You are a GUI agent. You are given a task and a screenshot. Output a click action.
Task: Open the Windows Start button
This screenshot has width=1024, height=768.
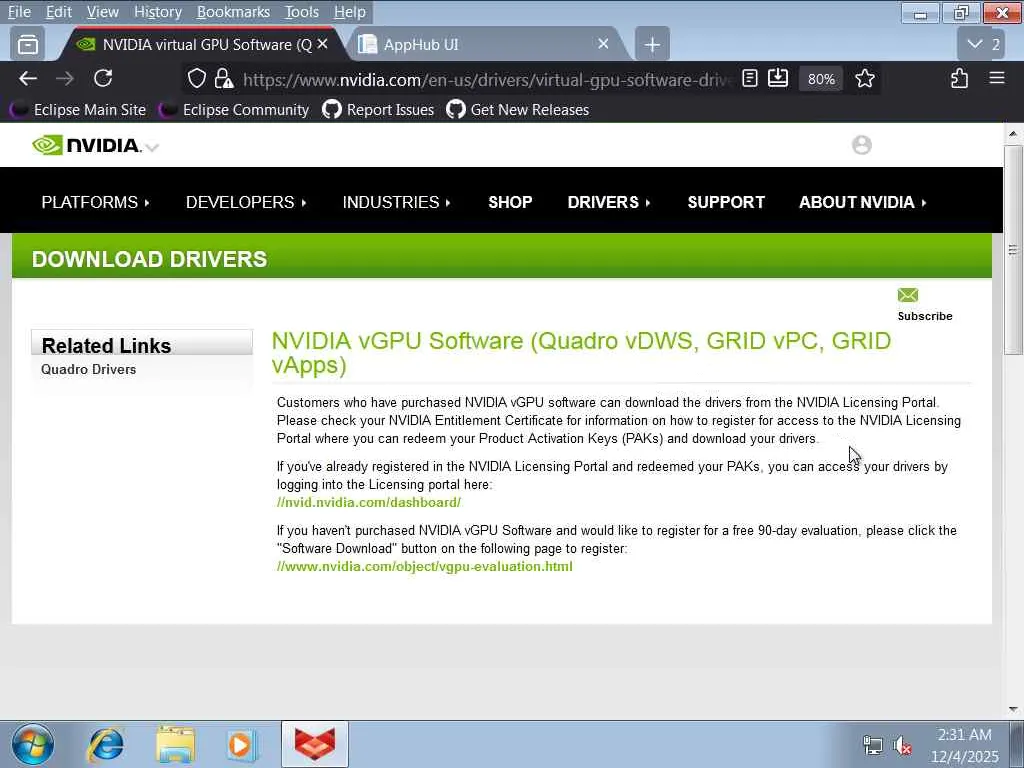(x=32, y=744)
